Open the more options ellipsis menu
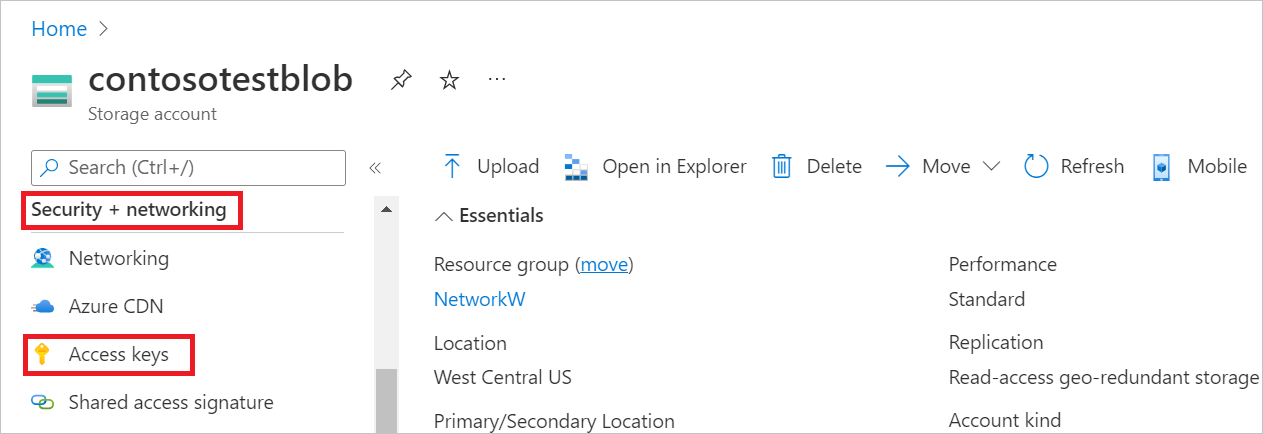The height and width of the screenshot is (434, 1263). pos(497,79)
